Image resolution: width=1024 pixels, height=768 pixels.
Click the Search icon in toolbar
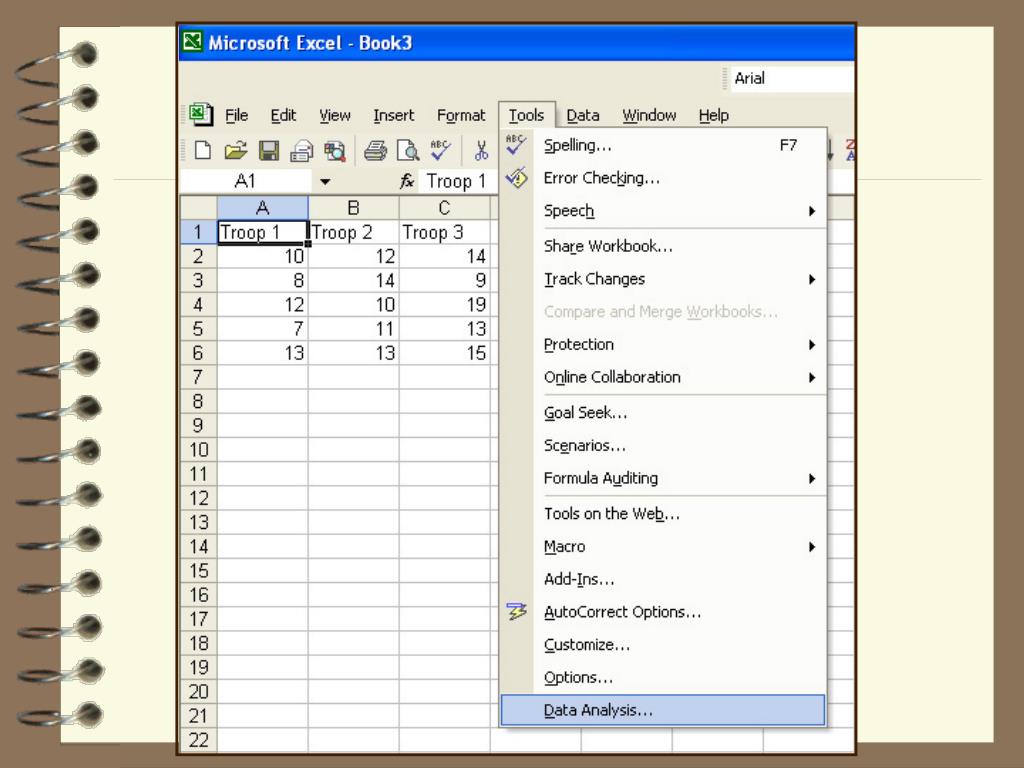[x=335, y=151]
